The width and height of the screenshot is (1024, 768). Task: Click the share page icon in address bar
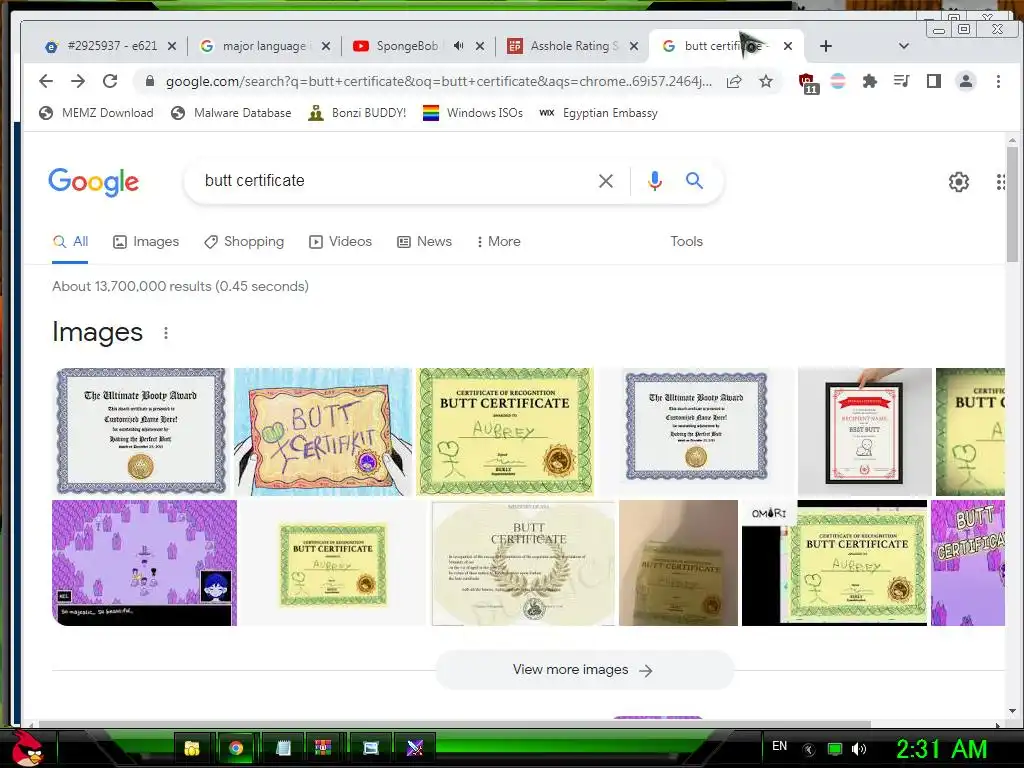pos(734,81)
